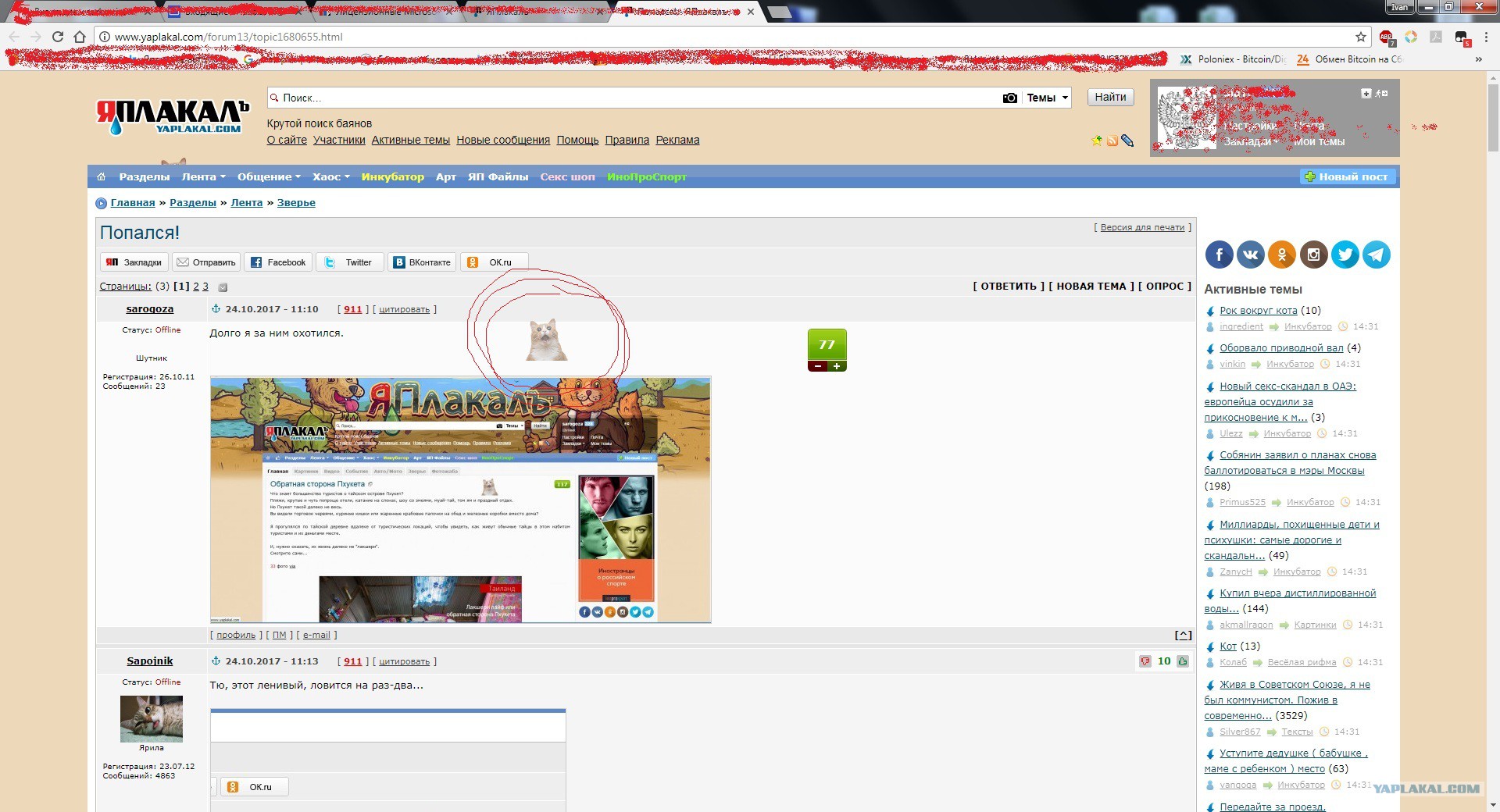The height and width of the screenshot is (812, 1500).
Task: Click the ОК.ru share button above the post
Action: pyautogui.click(x=495, y=262)
